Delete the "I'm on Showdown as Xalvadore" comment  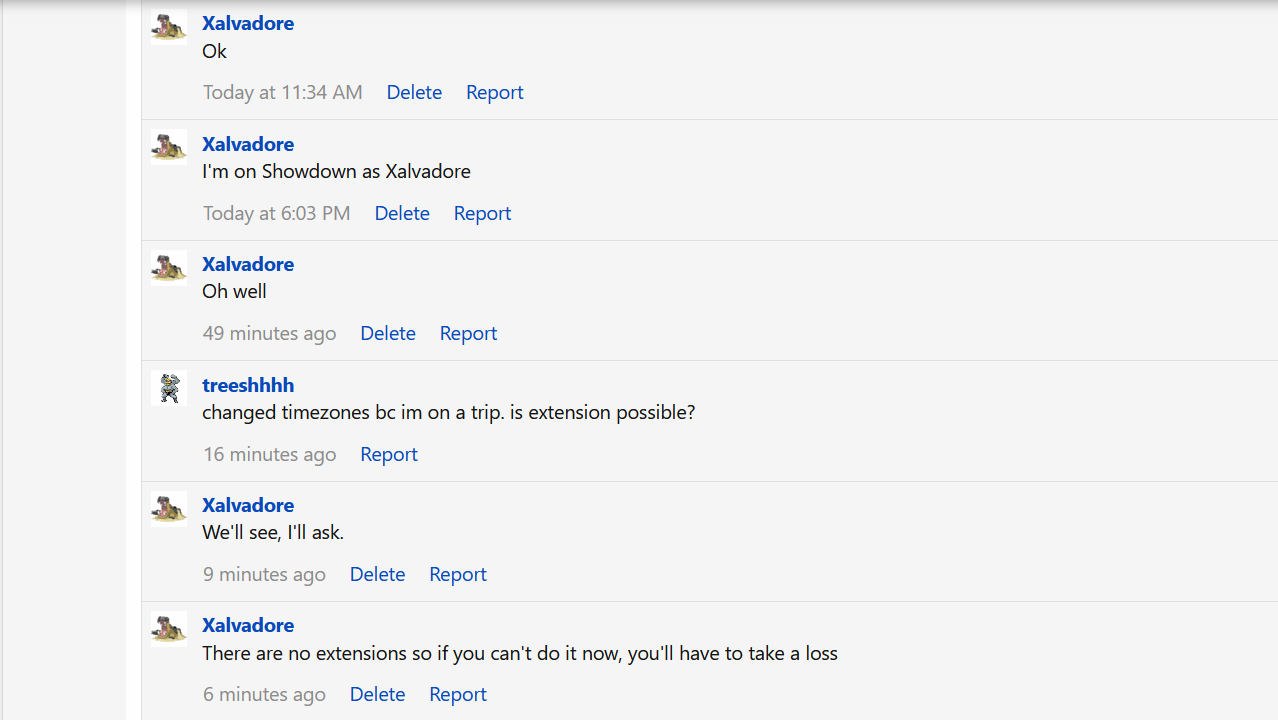(402, 213)
